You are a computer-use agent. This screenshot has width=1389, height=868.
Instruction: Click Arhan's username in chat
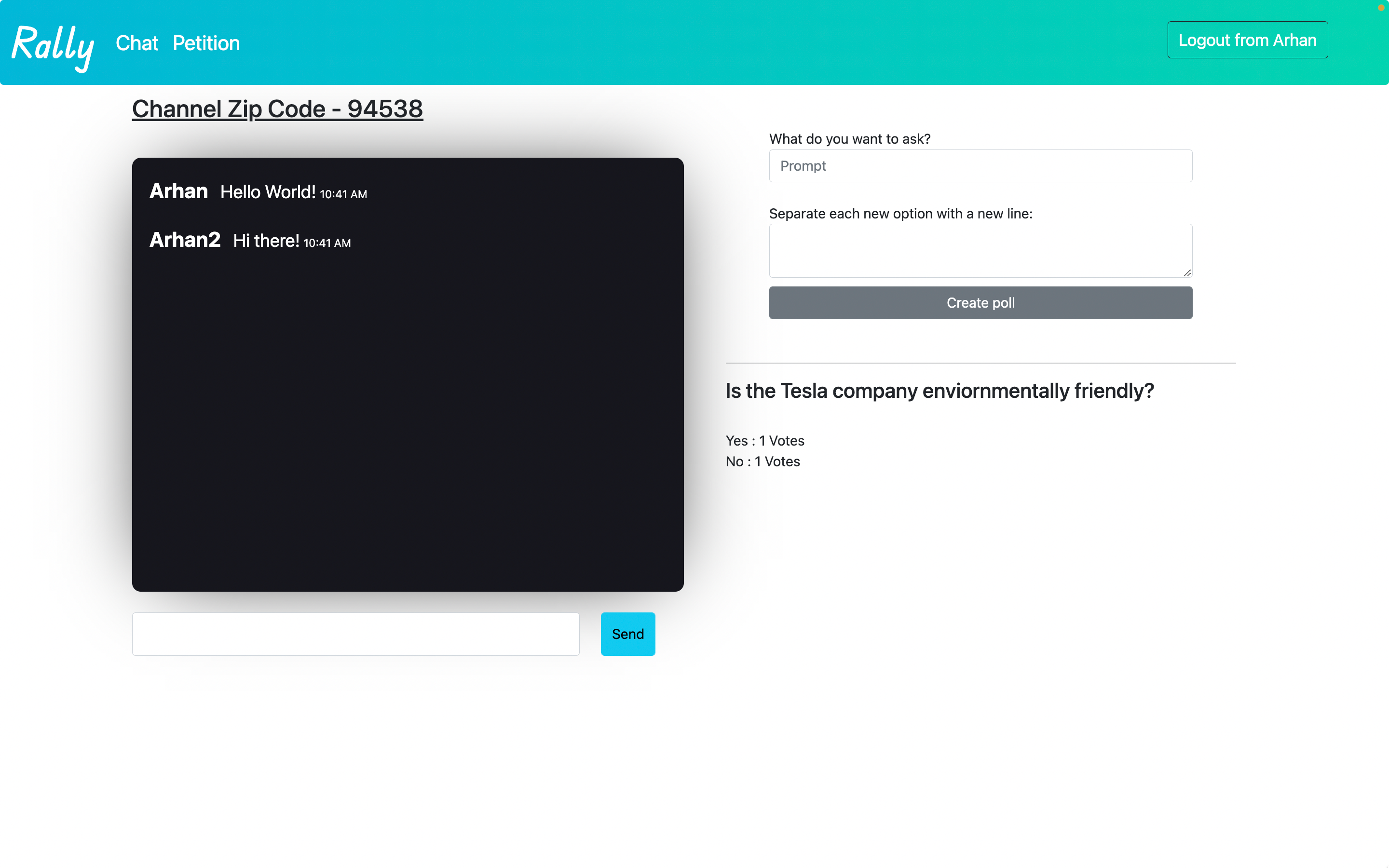point(178,191)
